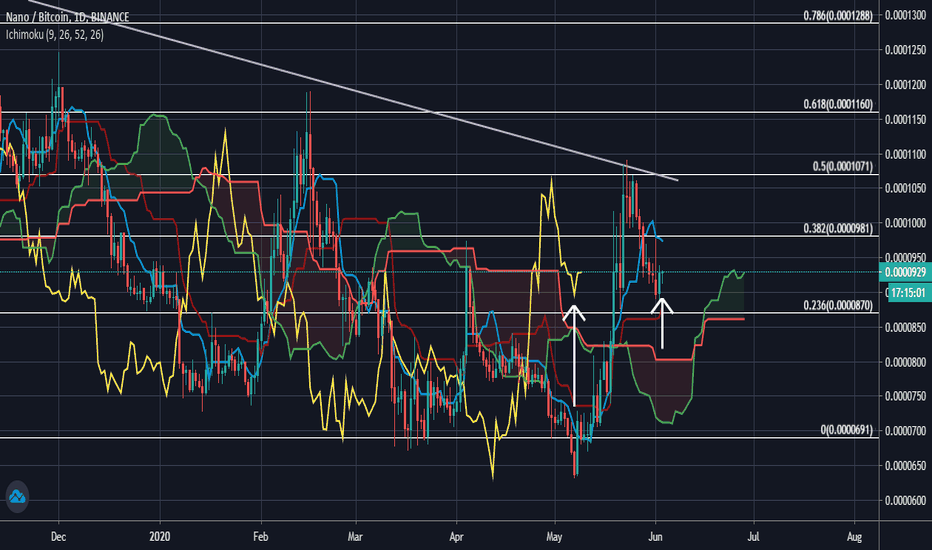Click the 0.0001250 price axis label
Screen dimensions: 932x550
coord(905,50)
